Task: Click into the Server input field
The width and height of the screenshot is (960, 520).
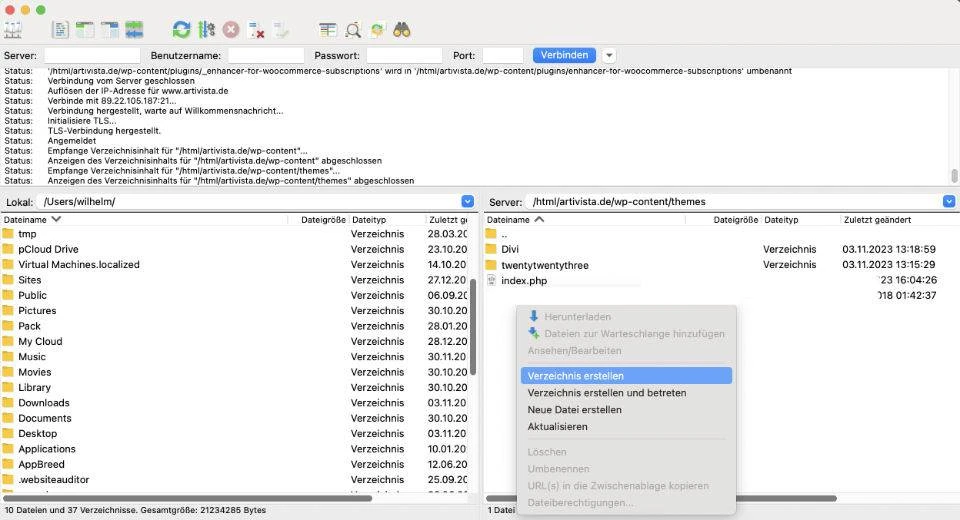Action: point(92,55)
